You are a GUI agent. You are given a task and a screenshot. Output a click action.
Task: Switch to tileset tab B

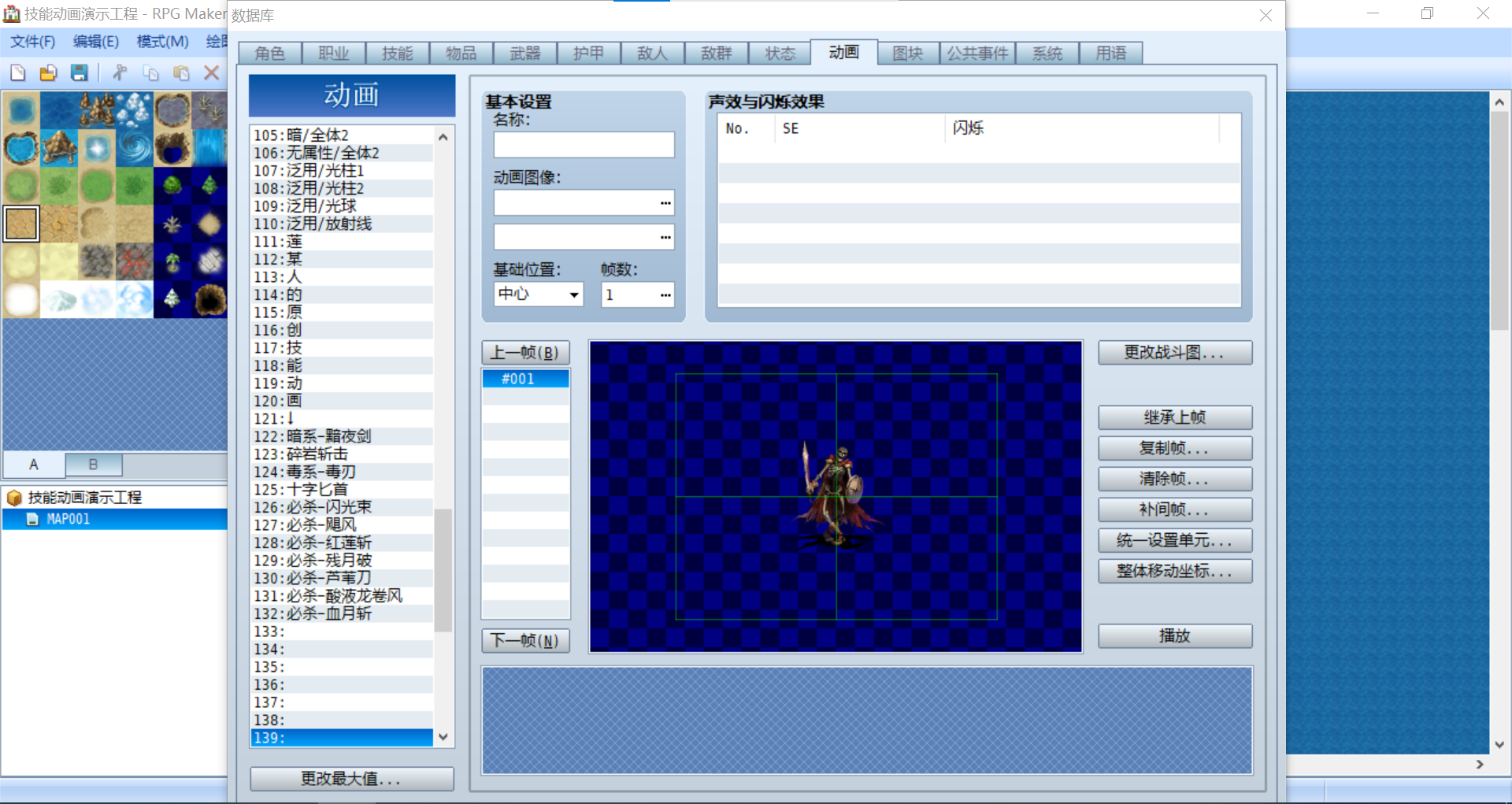click(x=93, y=465)
